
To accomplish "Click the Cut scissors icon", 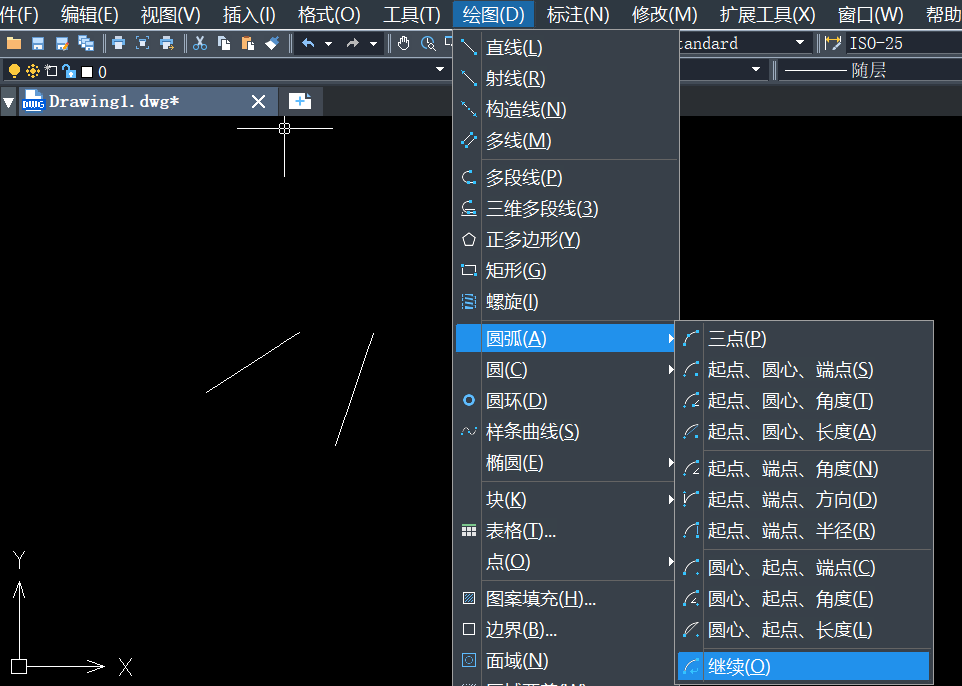I will (x=199, y=44).
